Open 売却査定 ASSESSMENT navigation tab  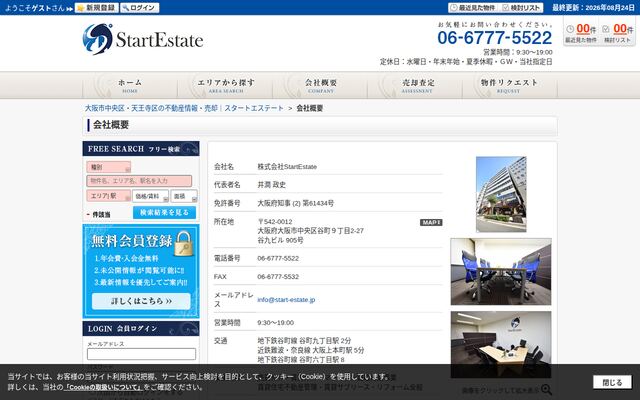416,85
